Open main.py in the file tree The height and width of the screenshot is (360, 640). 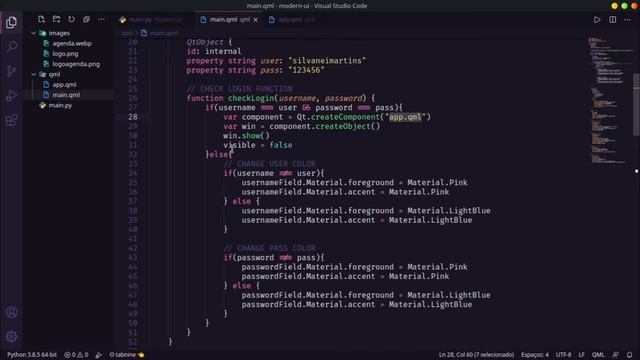(60, 105)
